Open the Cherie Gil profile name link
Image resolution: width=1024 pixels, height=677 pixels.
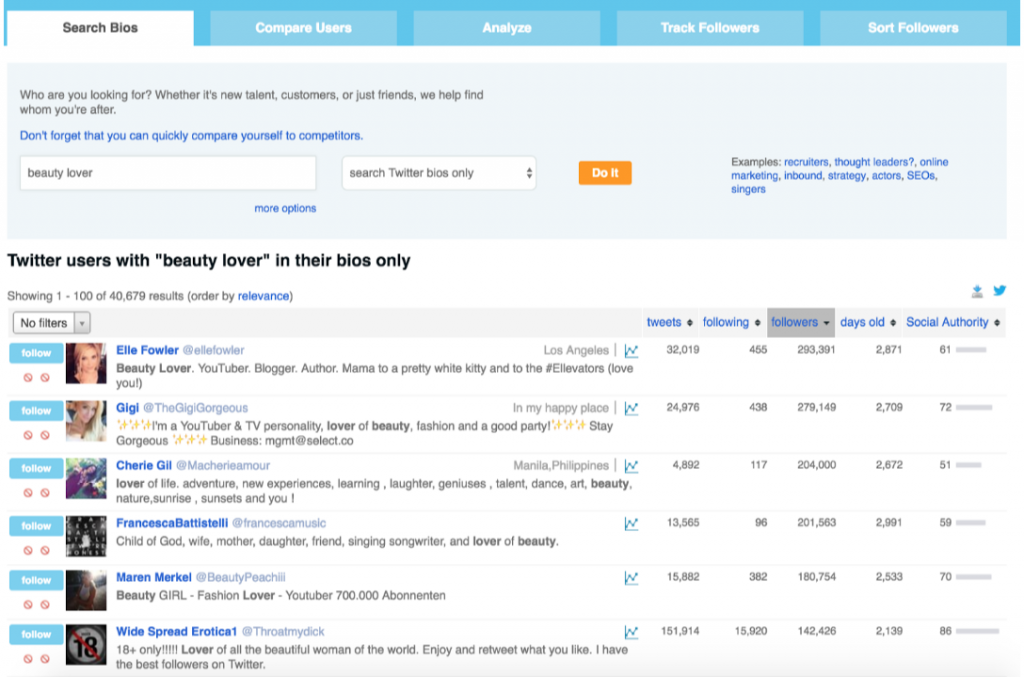(x=144, y=465)
